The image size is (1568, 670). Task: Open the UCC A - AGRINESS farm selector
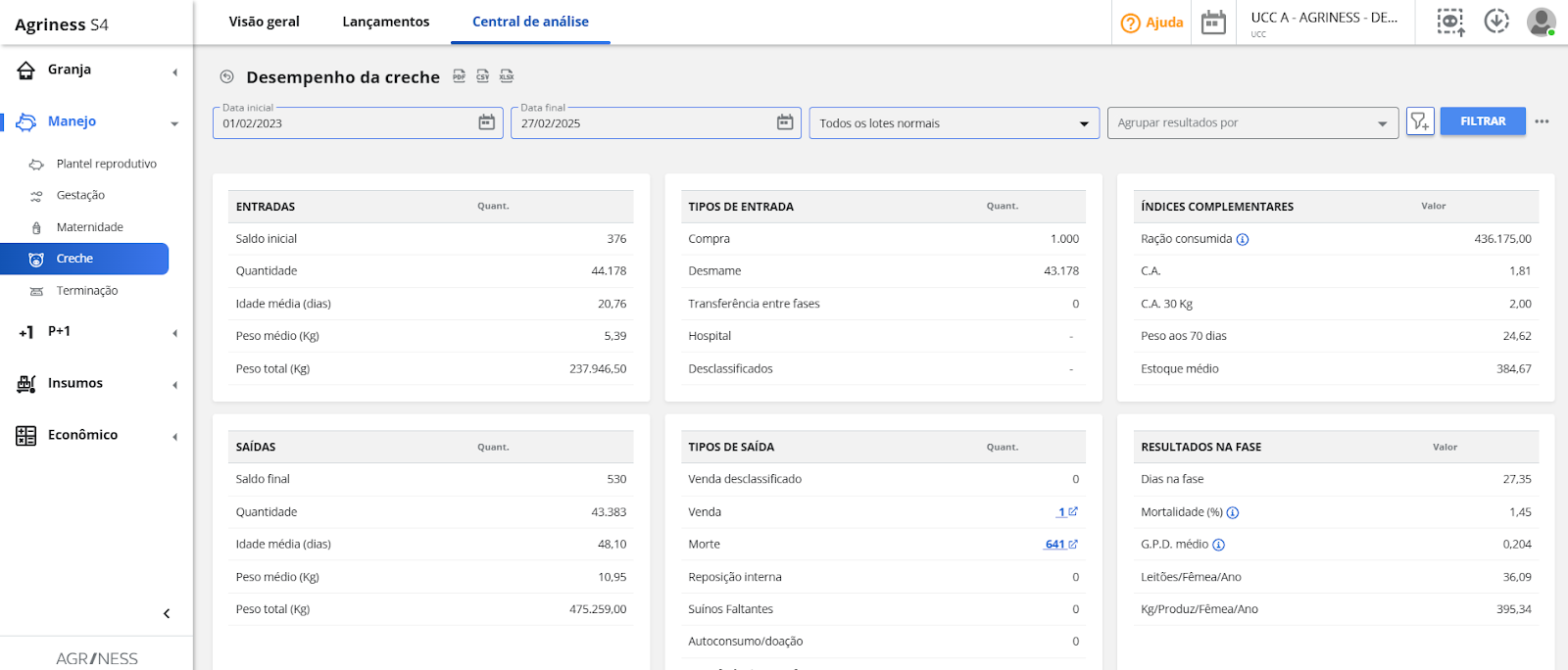point(1324,23)
